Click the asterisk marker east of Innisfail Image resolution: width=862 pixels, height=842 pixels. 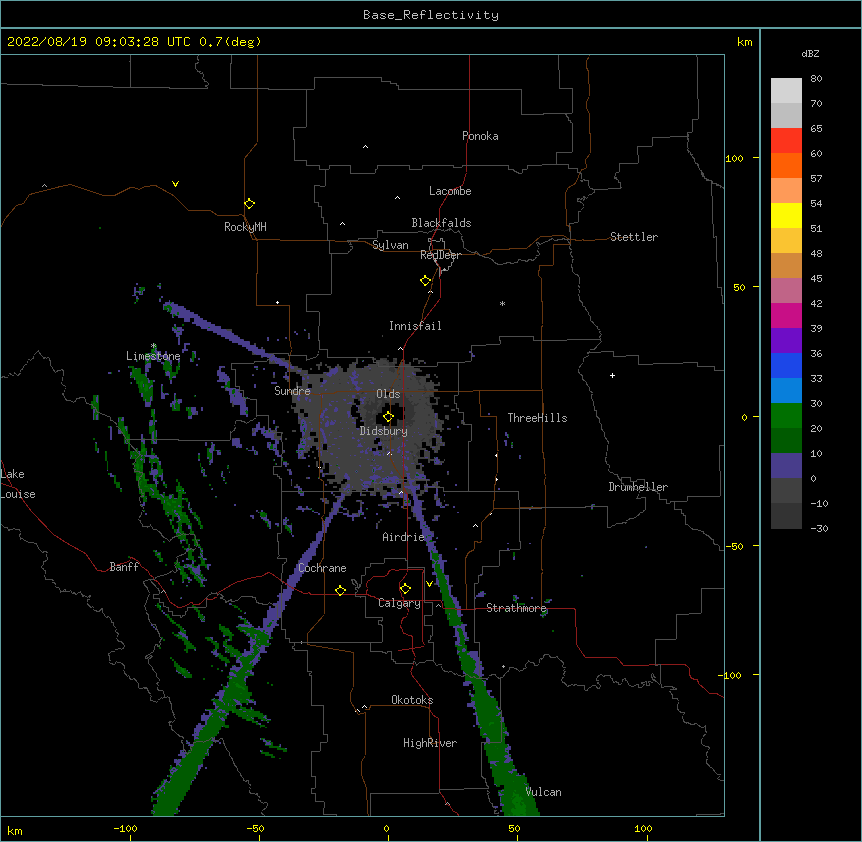[x=502, y=303]
